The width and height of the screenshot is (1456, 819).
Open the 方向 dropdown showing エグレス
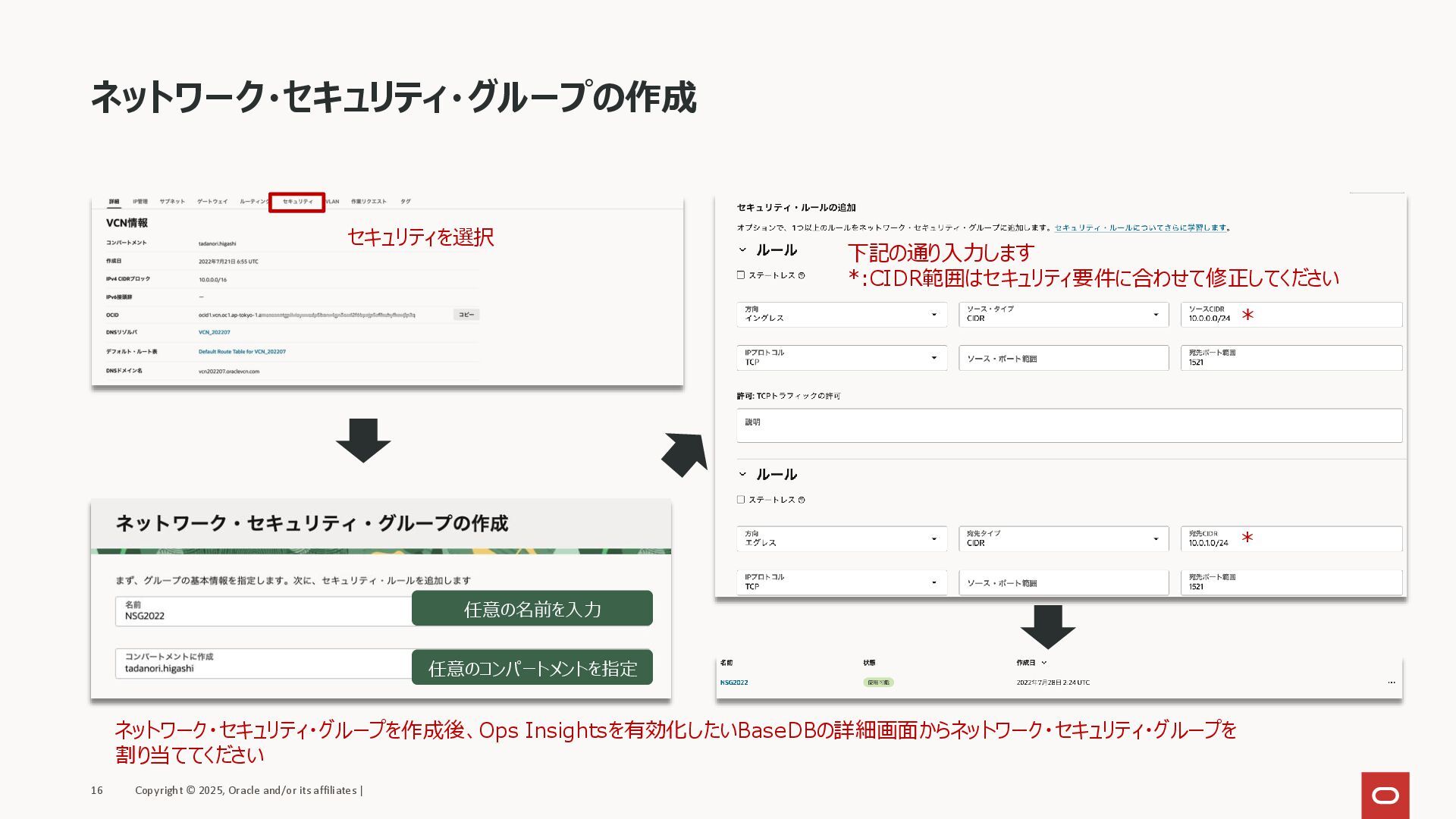(842, 539)
